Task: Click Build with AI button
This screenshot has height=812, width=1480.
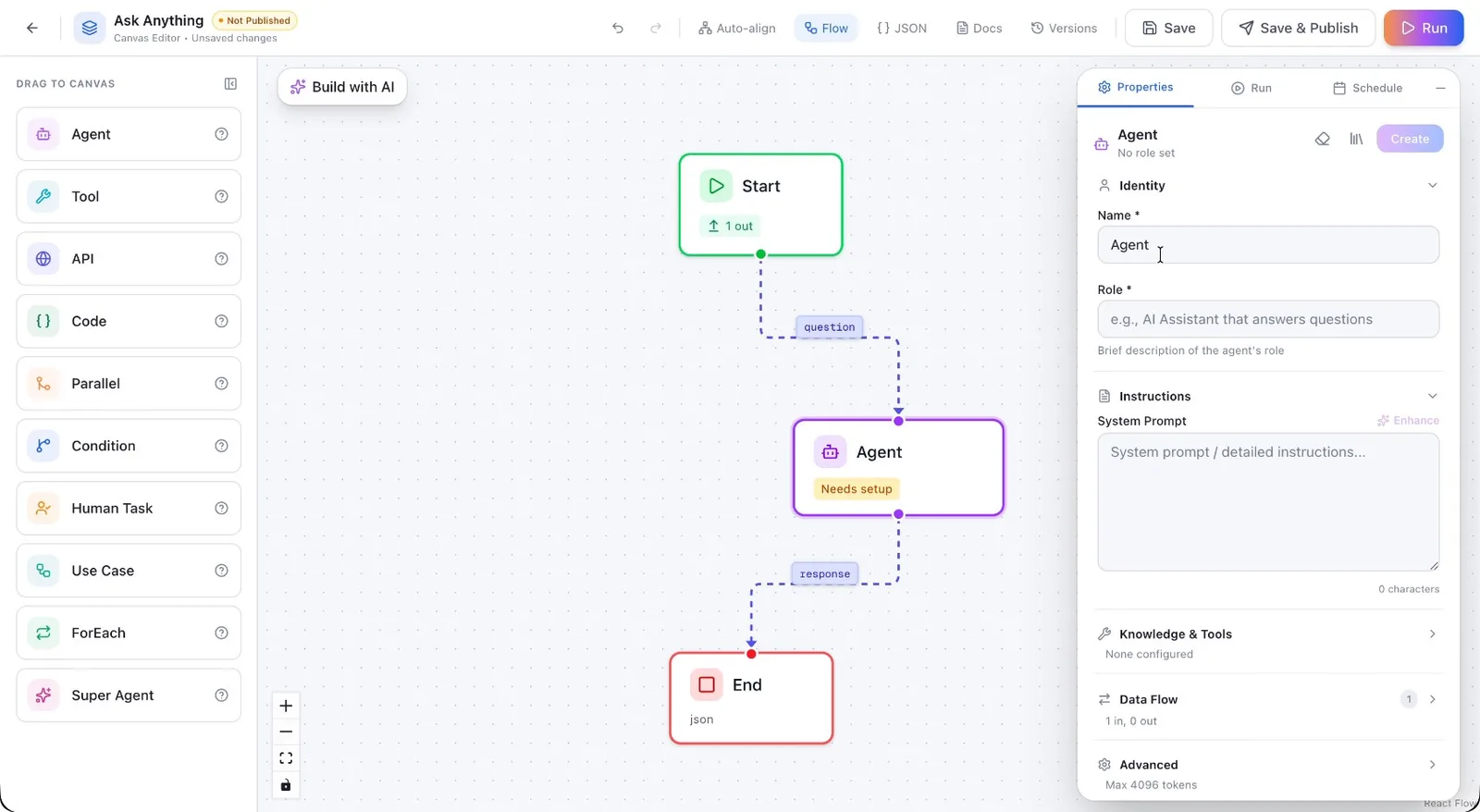Action: tap(342, 87)
